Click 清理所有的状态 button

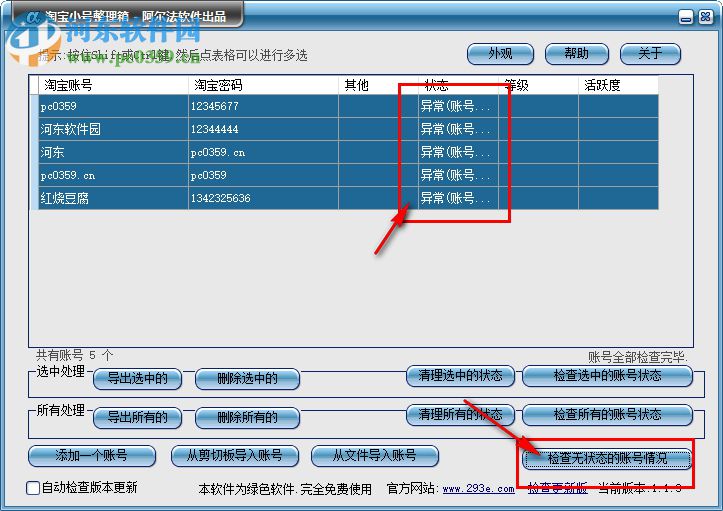click(461, 415)
